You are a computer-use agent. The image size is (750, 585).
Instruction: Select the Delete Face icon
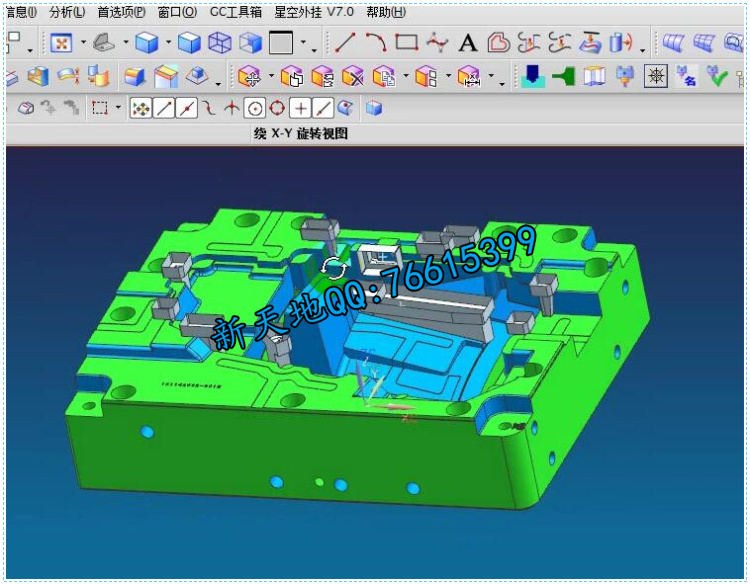353,76
